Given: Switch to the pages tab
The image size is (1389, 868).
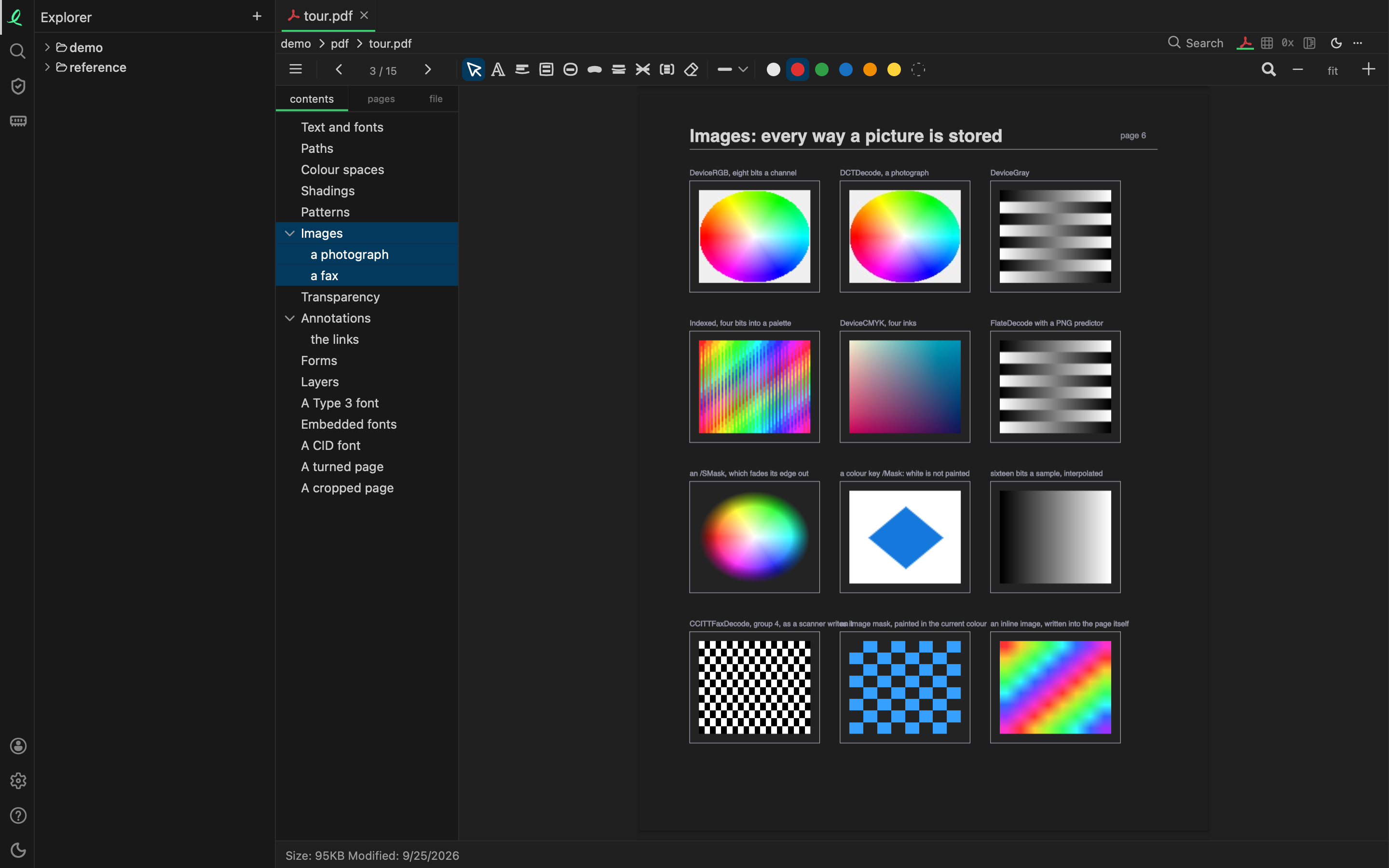Looking at the screenshot, I should pyautogui.click(x=381, y=99).
